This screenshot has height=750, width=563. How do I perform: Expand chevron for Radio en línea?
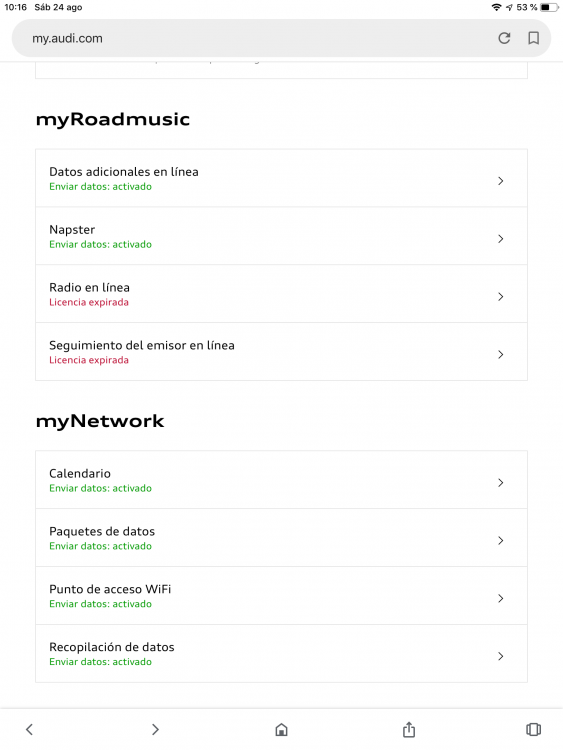[500, 297]
